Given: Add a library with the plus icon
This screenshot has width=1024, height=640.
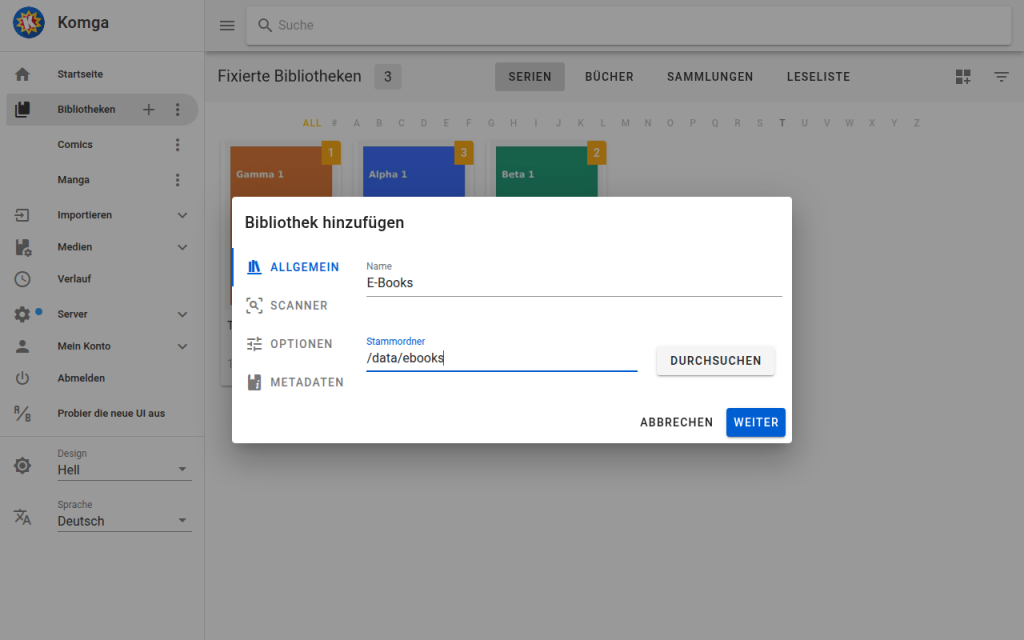Looking at the screenshot, I should (149, 110).
